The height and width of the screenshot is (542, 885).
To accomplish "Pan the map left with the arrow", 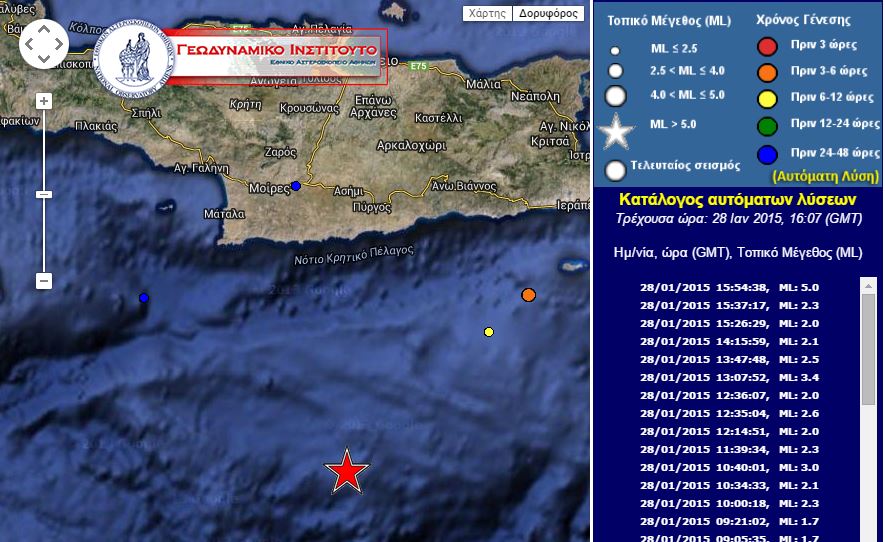I will 29,43.
